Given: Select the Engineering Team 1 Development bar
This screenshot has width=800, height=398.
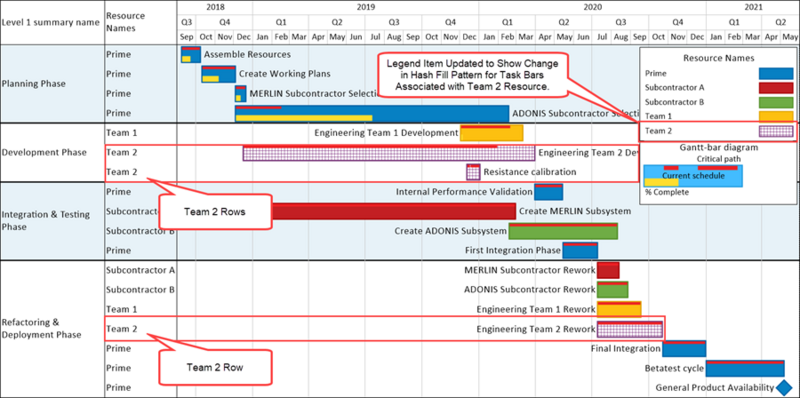Looking at the screenshot, I should pos(491,133).
